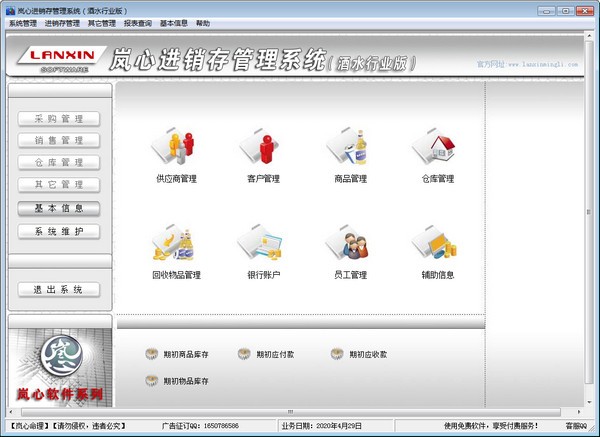Click the gear icon beside 期初物品库存
This screenshot has height=437, width=600.
[x=152, y=380]
